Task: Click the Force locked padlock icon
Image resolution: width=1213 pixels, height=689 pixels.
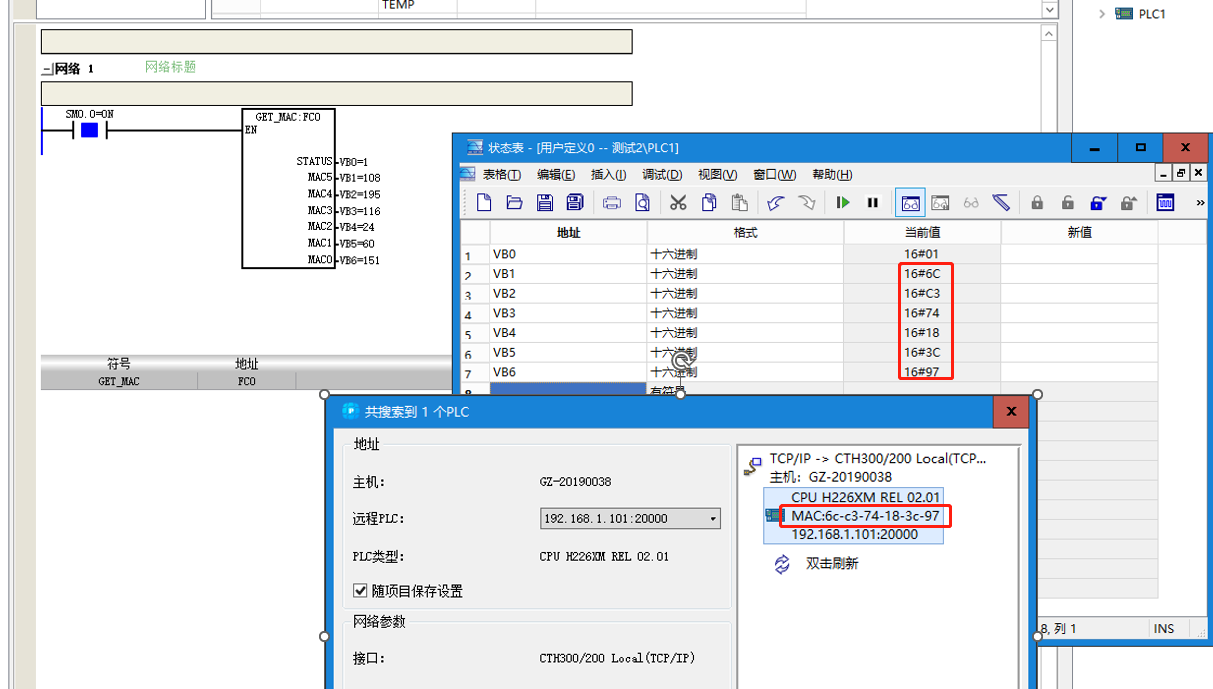Action: [x=1037, y=203]
